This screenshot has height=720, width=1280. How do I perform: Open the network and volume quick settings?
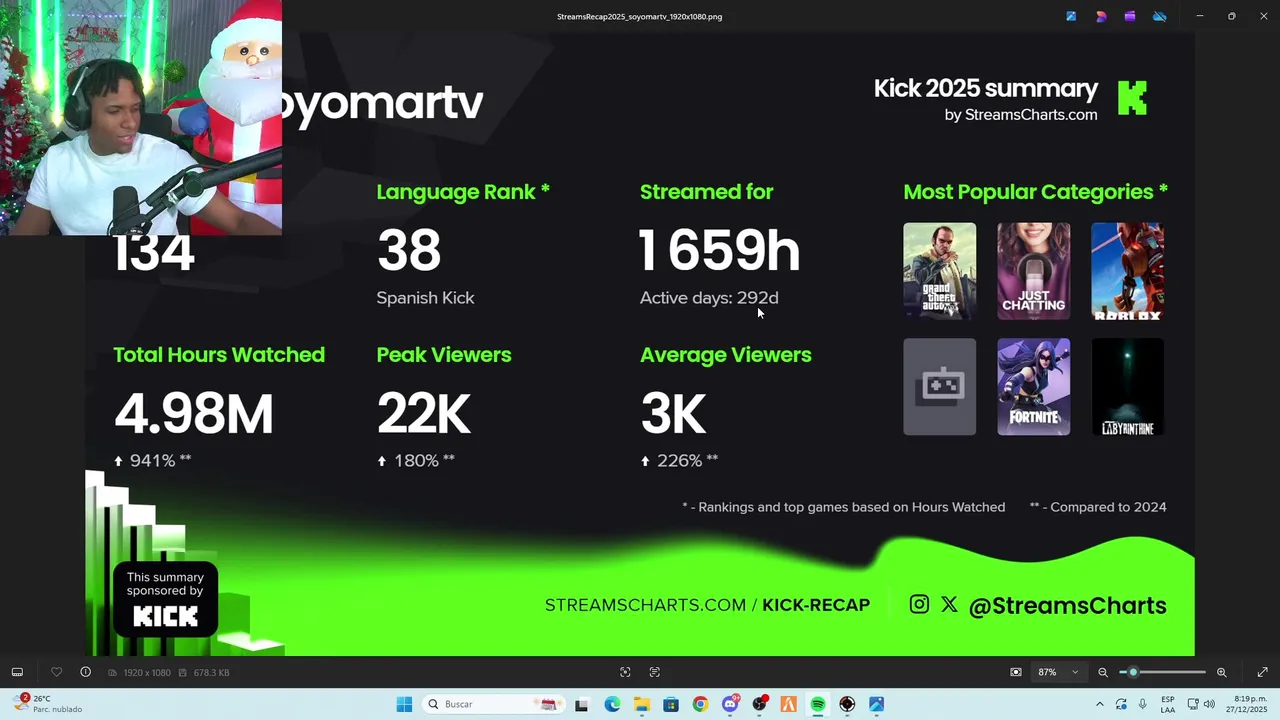pyautogui.click(x=1201, y=704)
